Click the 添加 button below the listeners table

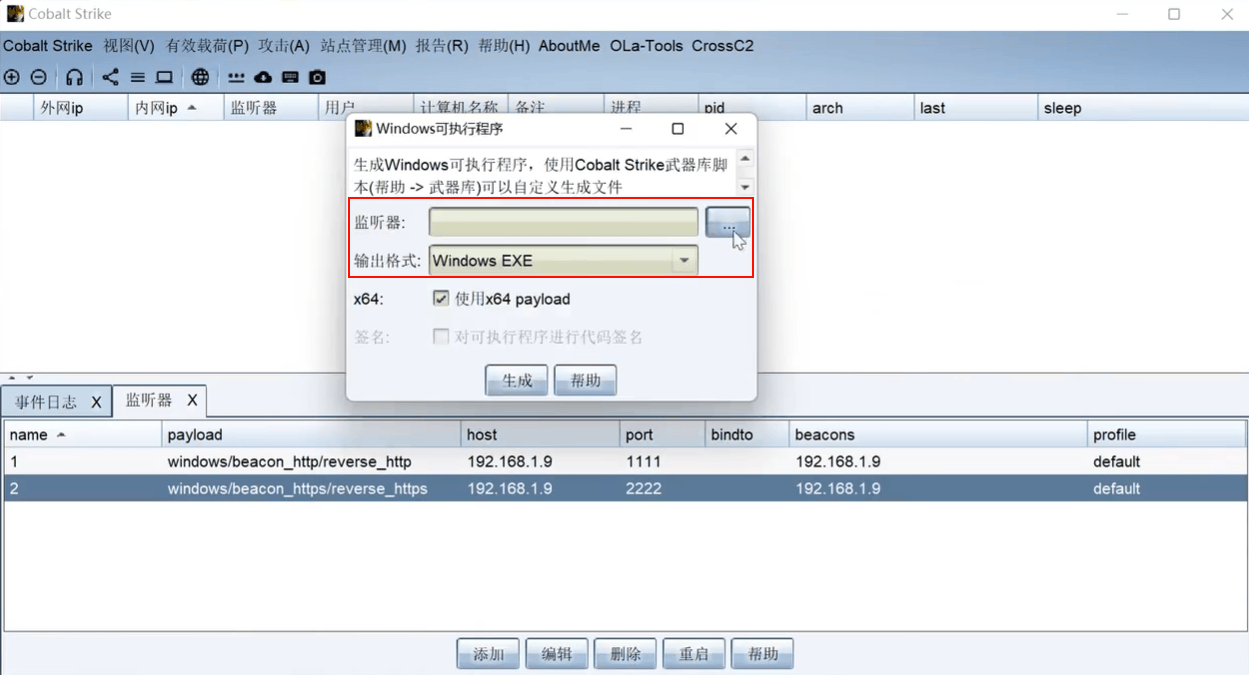point(488,654)
